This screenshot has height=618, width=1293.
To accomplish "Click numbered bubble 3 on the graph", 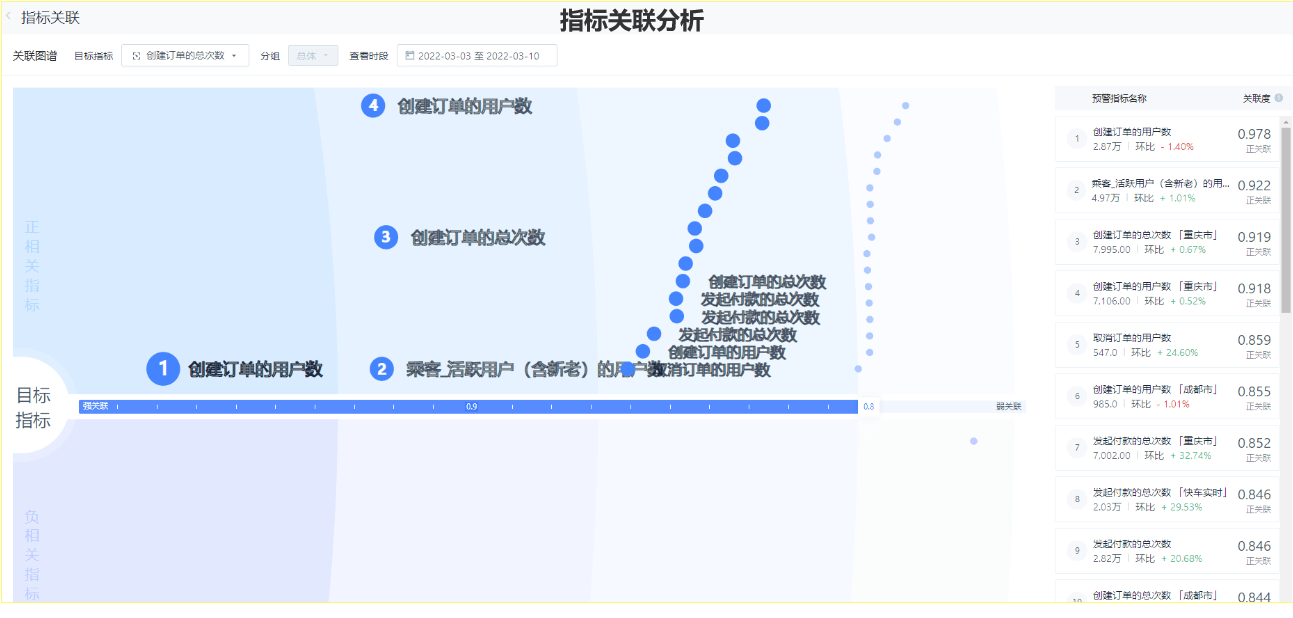I will point(386,237).
